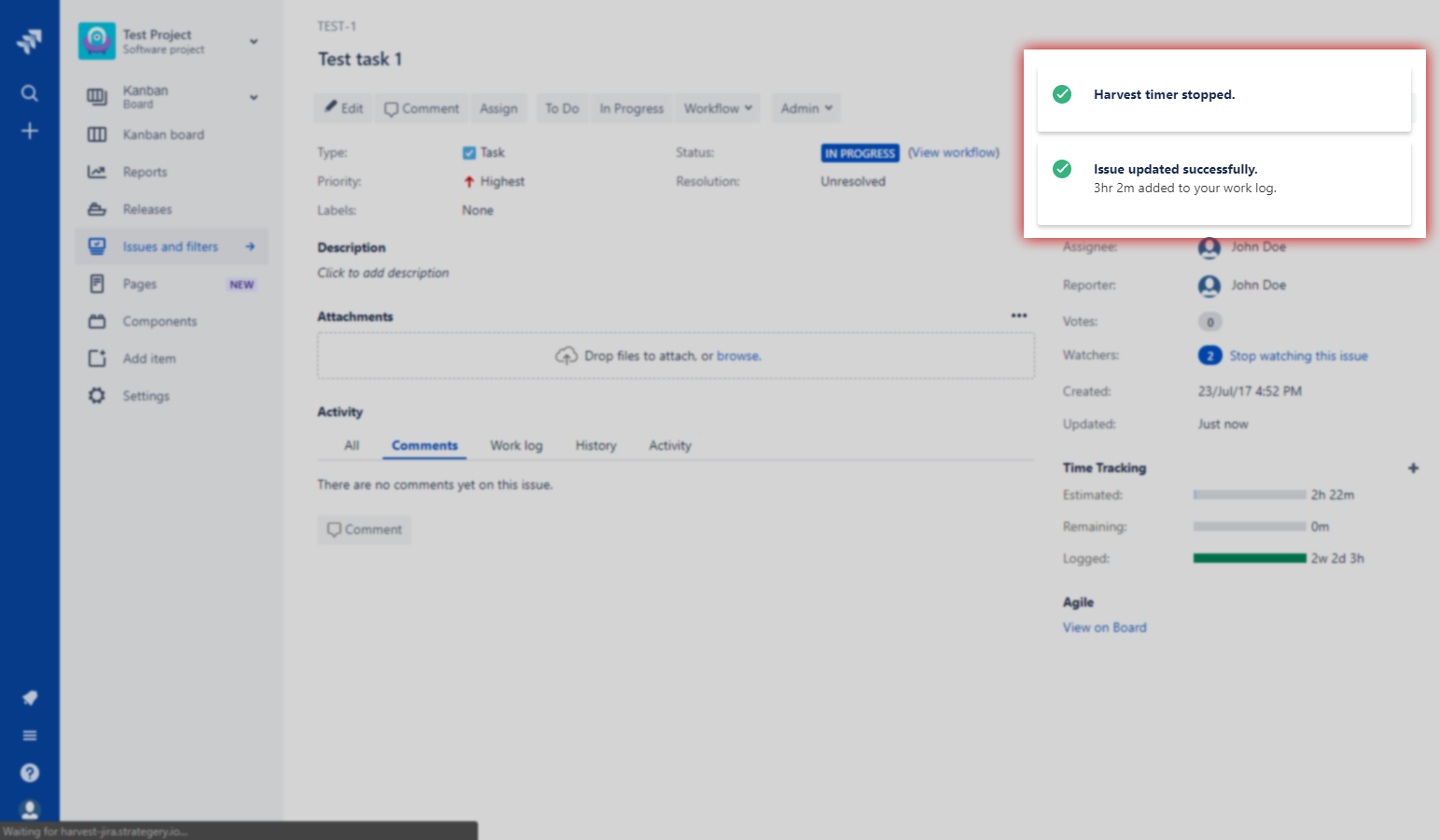The image size is (1440, 840).
Task: Click the green Harvest timer stopped checkmark
Action: click(x=1061, y=93)
